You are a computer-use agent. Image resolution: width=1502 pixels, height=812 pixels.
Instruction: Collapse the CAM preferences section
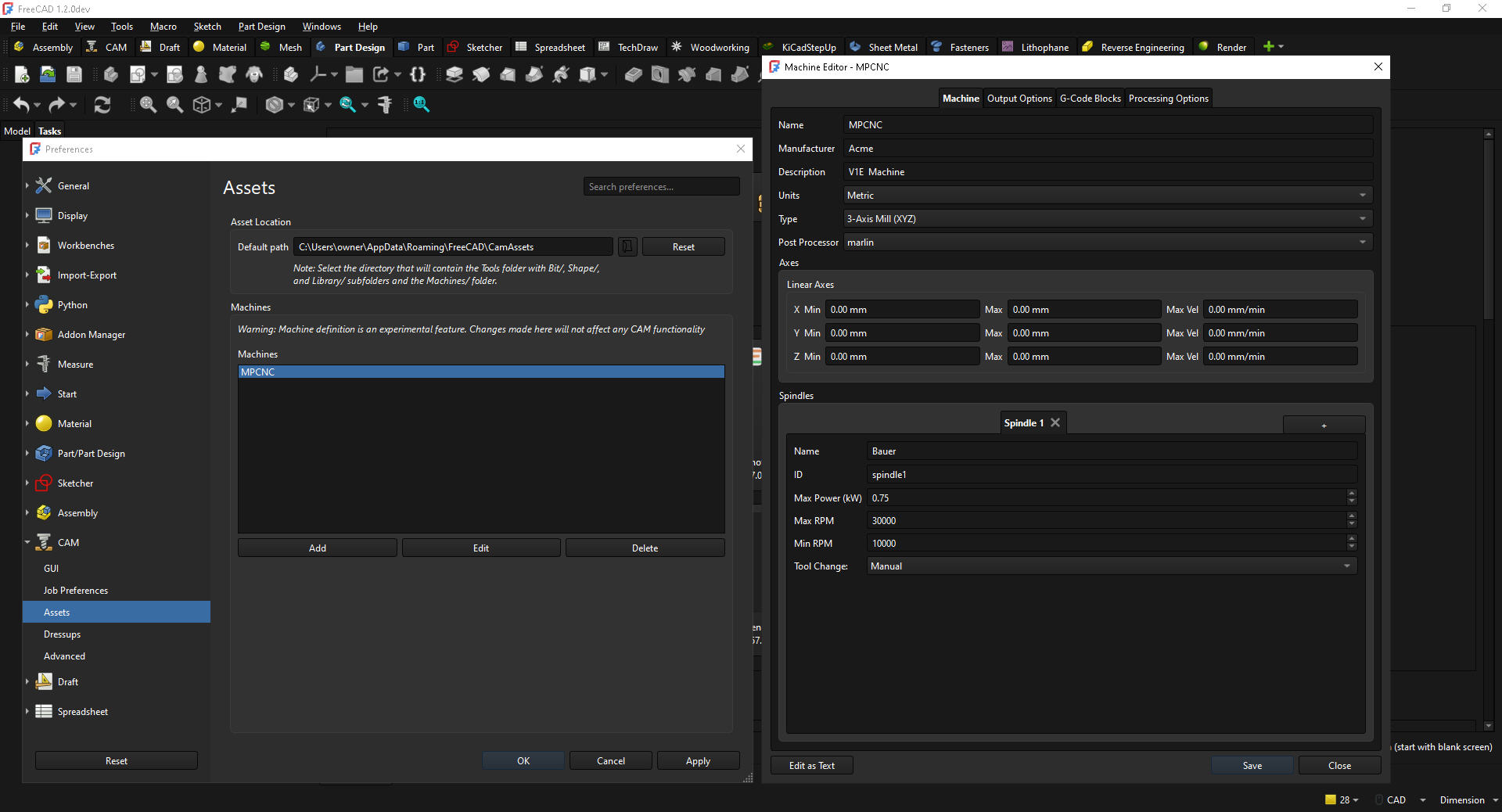click(x=27, y=542)
